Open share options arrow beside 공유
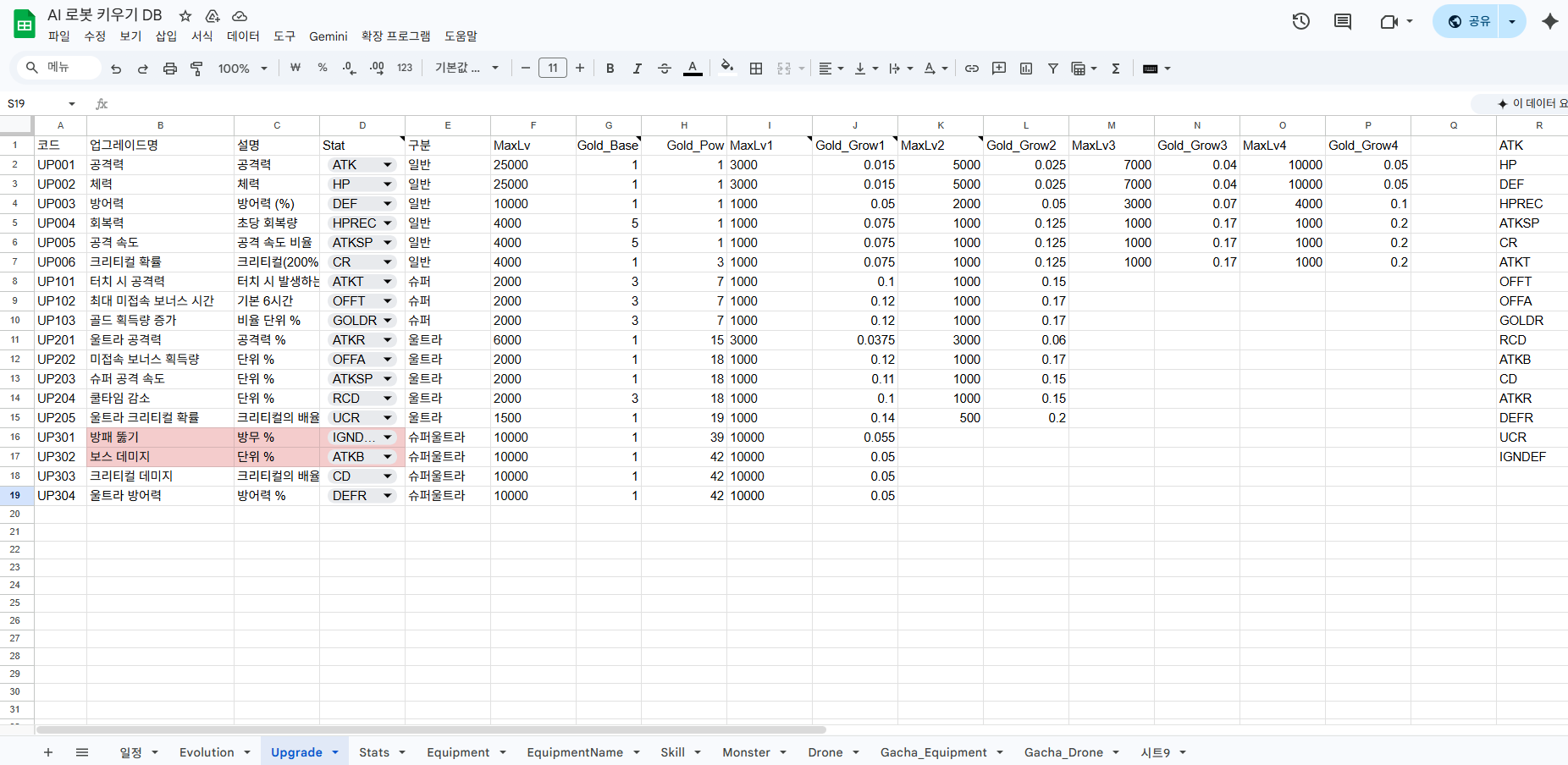Viewport: 1568px width, 765px height. point(1512,21)
